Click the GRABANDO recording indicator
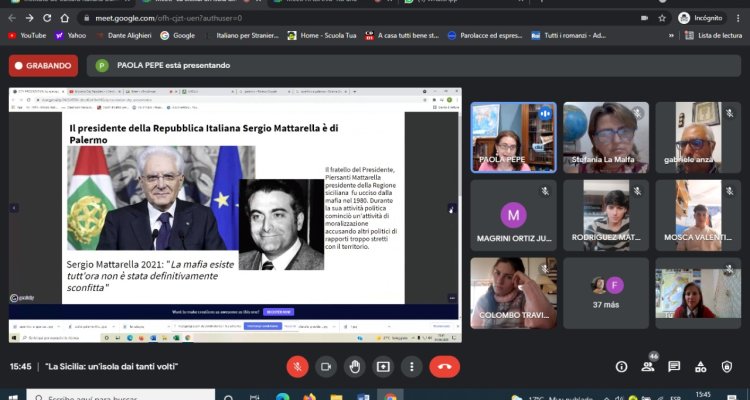Screen dimensions: 750x400 [x=44, y=66]
